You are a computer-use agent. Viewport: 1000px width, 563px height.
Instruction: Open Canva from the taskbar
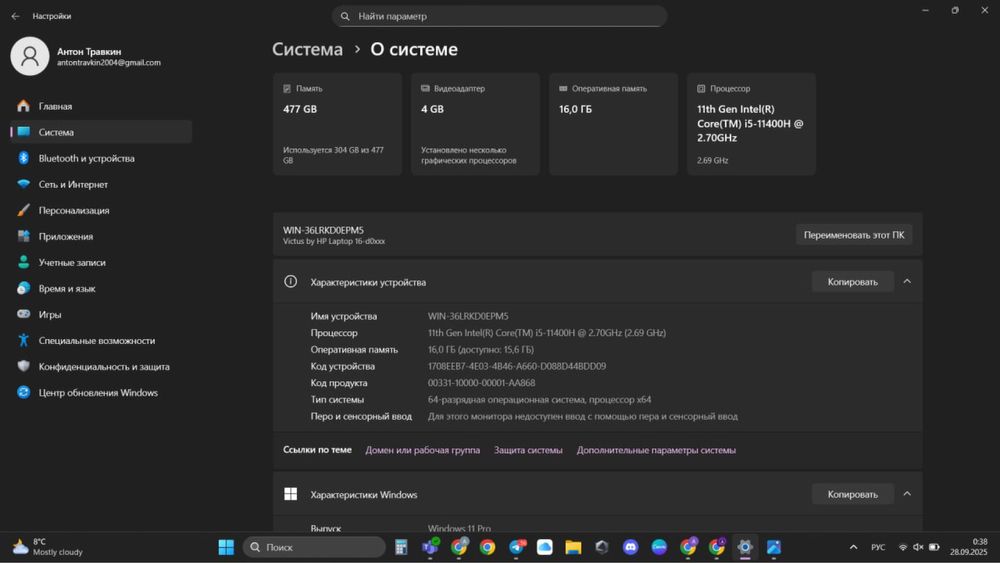tap(659, 547)
